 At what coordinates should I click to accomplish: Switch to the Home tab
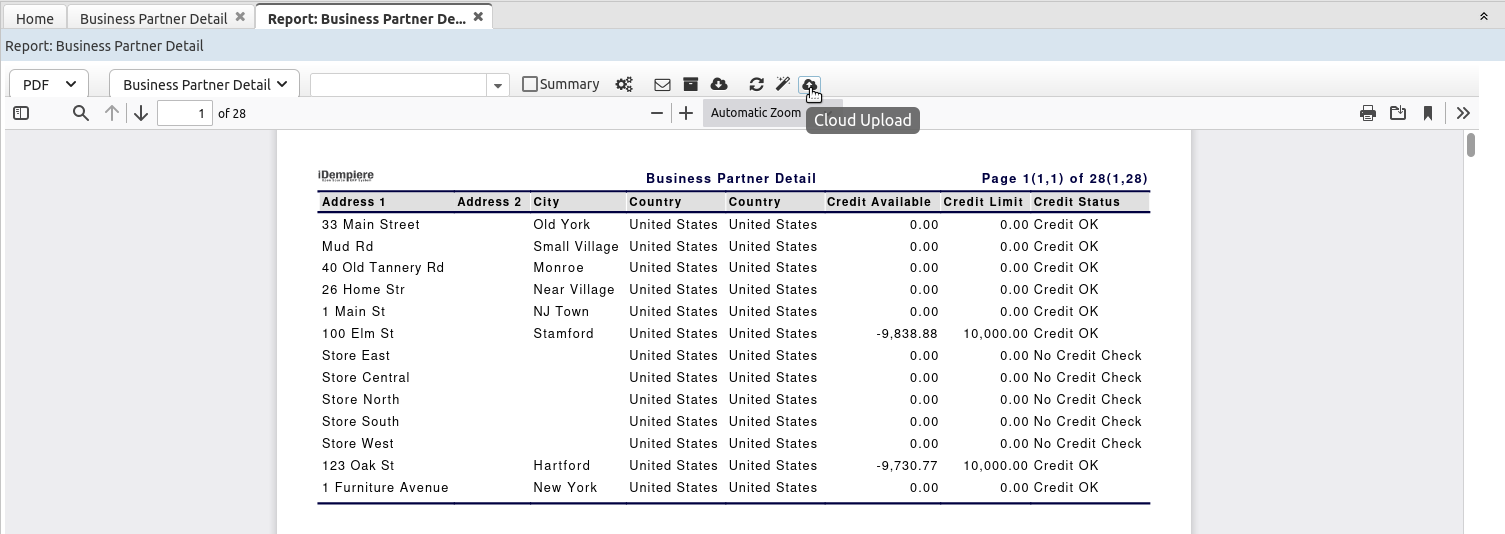[x=35, y=18]
